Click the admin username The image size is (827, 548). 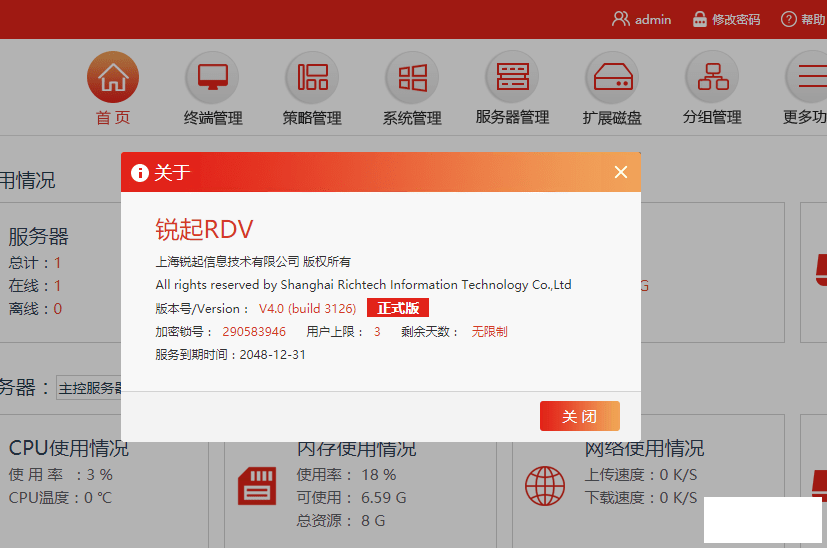pyautogui.click(x=653, y=20)
